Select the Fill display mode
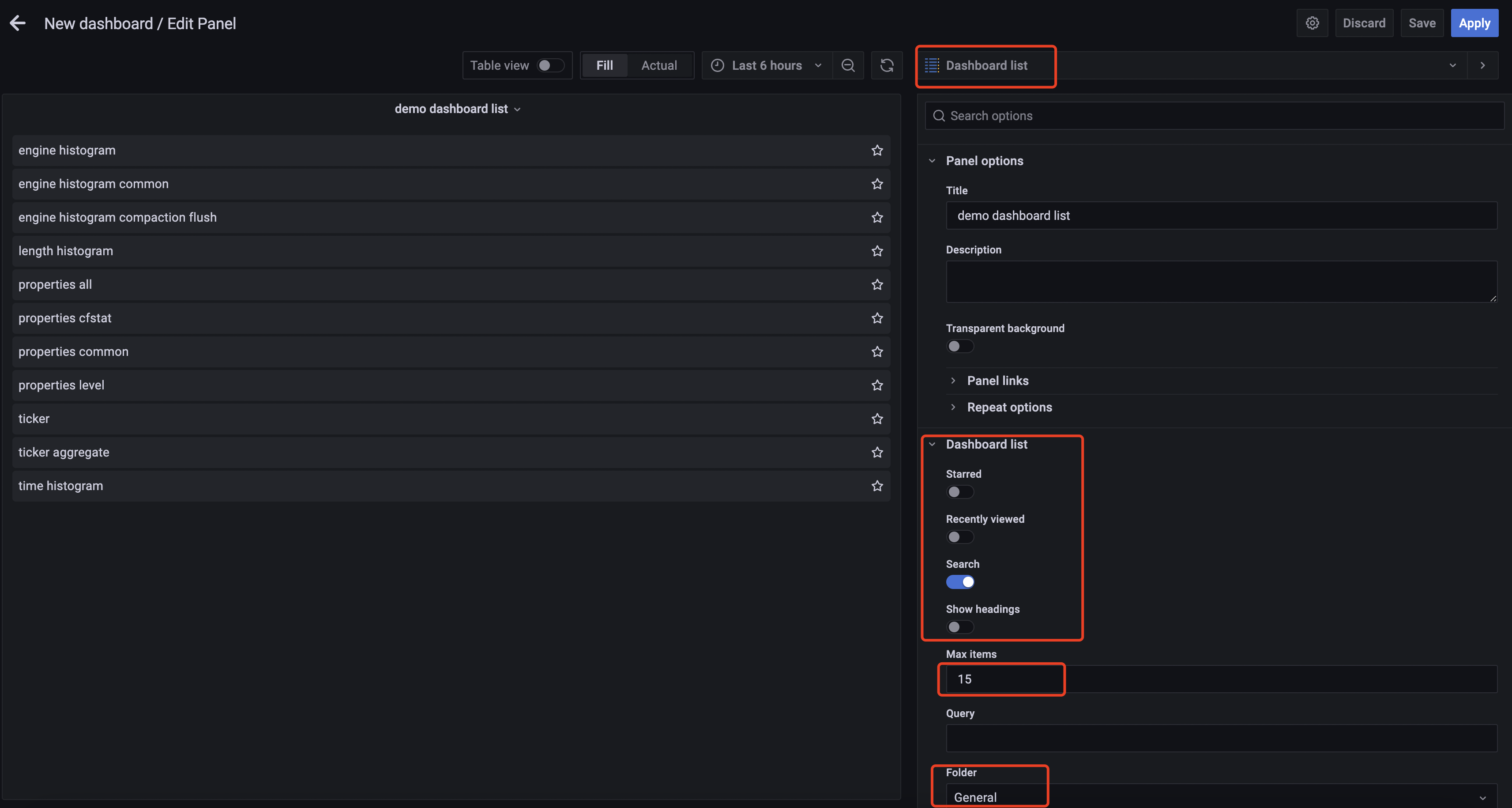Screen dimensions: 1512x808 604,65
